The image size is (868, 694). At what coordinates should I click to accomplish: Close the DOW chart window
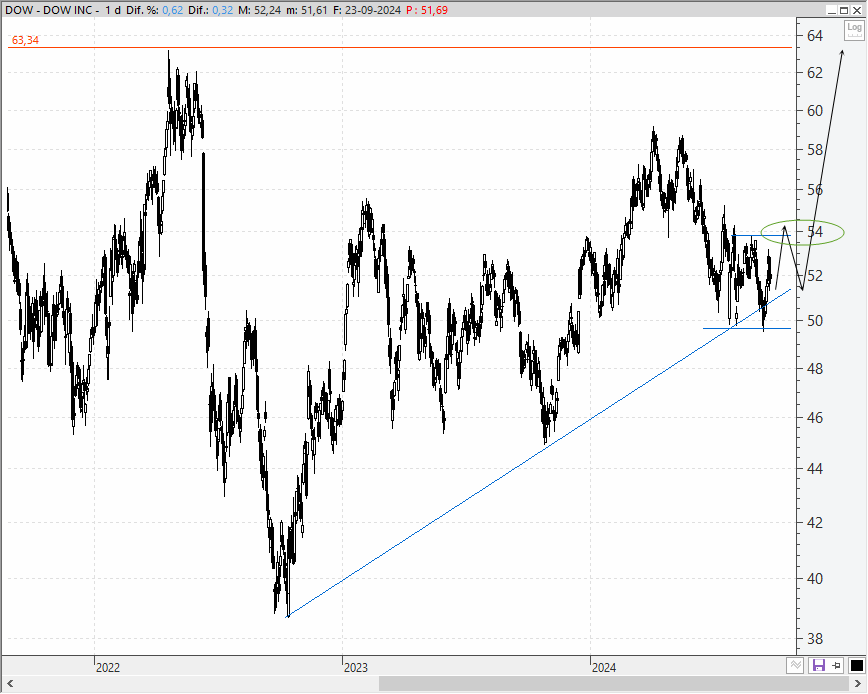pos(856,10)
